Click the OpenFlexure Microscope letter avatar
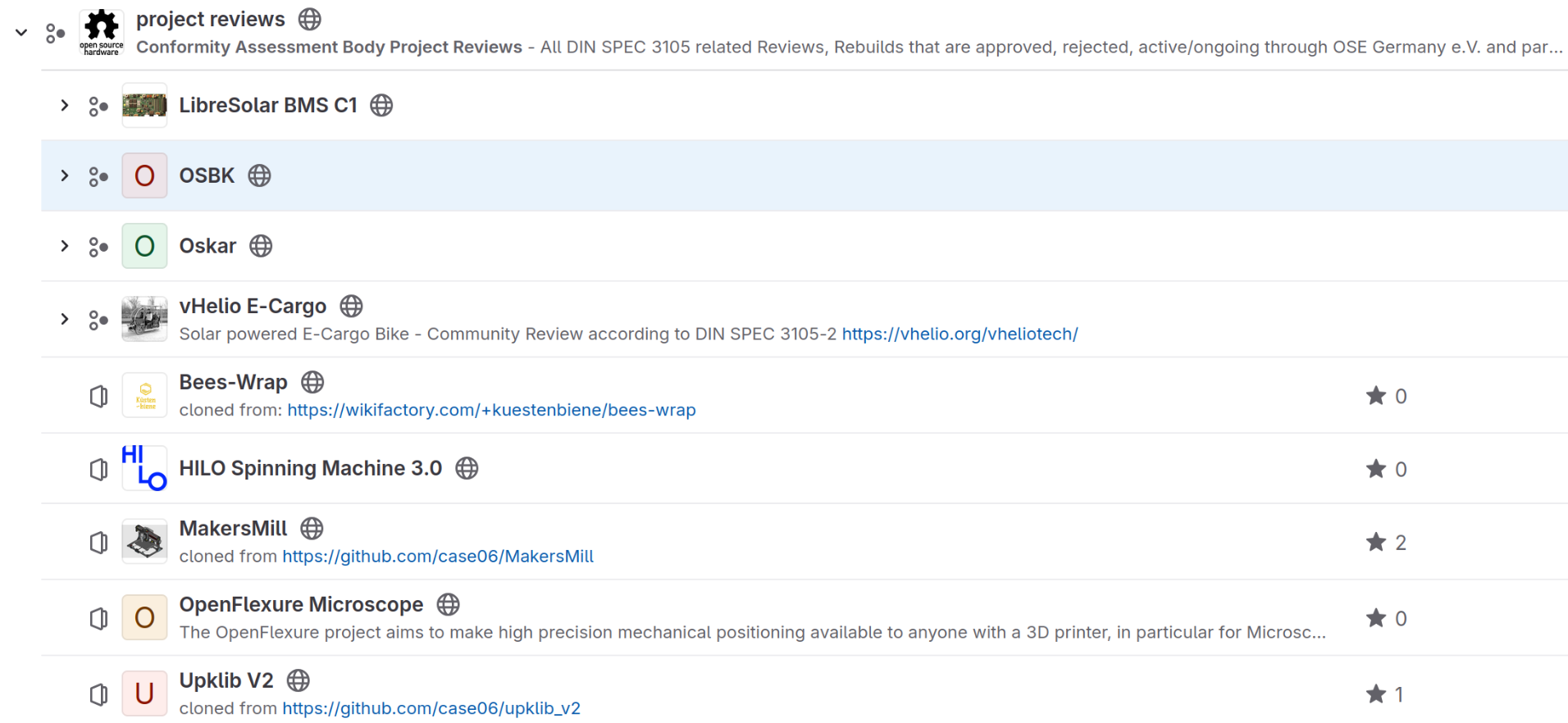The width and height of the screenshot is (1568, 723). click(144, 617)
